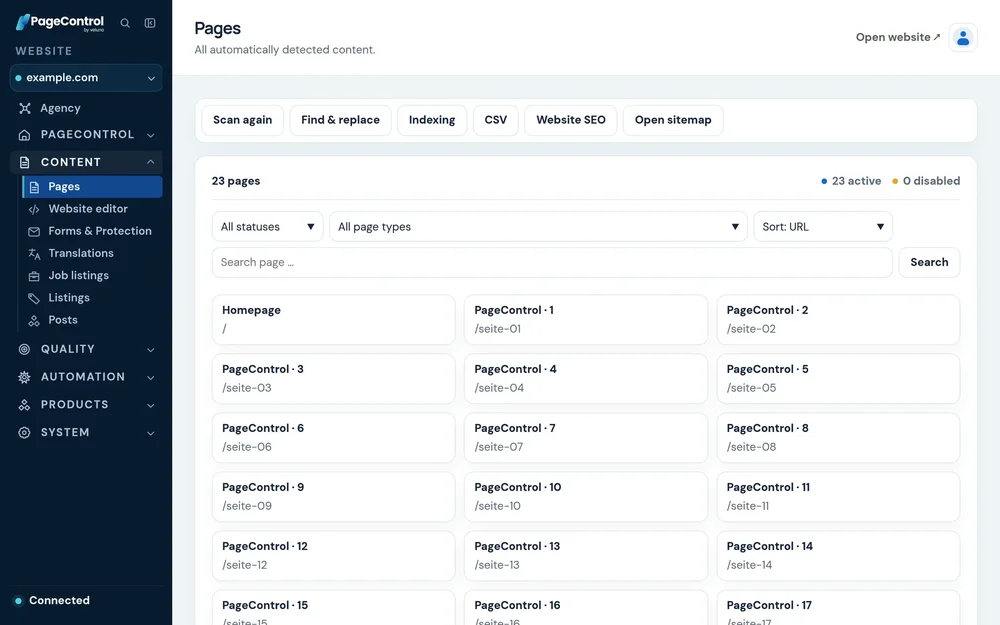Viewport: 1000px width, 625px height.
Task: Click the Pages document icon
Action: pyautogui.click(x=34, y=187)
